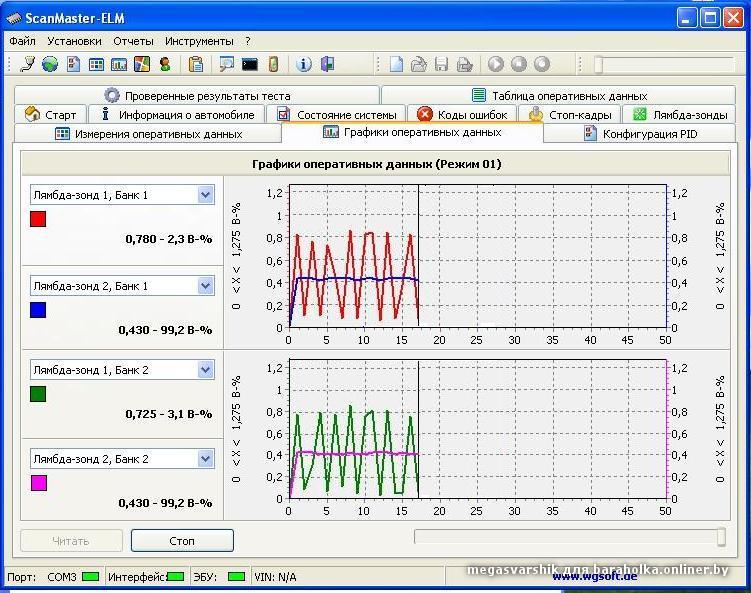
Task: Open the live data chart toolbar icon
Action: 119,64
